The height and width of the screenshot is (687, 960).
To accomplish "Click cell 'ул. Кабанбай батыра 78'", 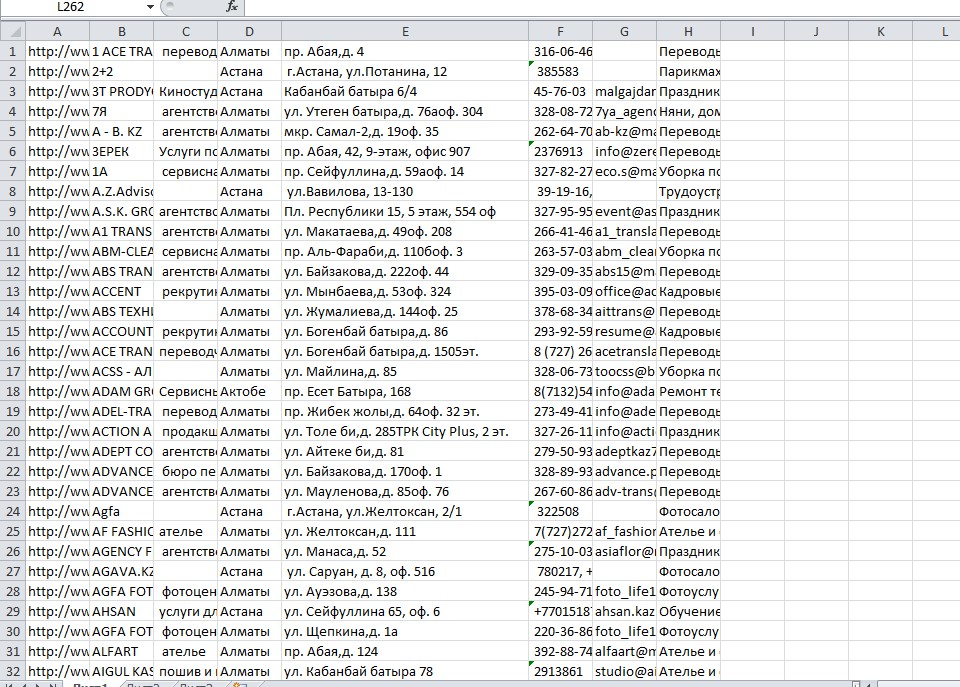I will [405, 671].
